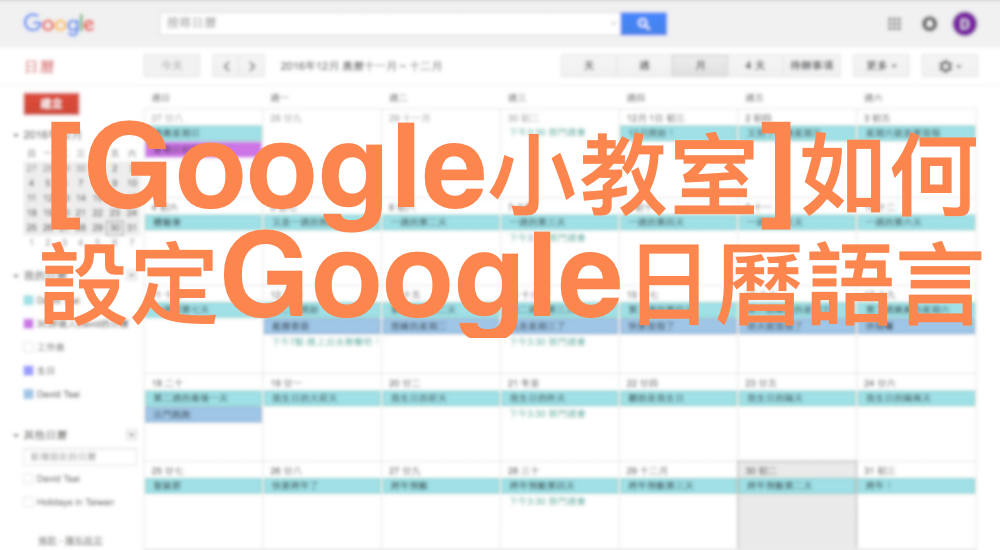Switch to the 週 (Week) view
Viewport: 1000px width, 550px height.
644,66
